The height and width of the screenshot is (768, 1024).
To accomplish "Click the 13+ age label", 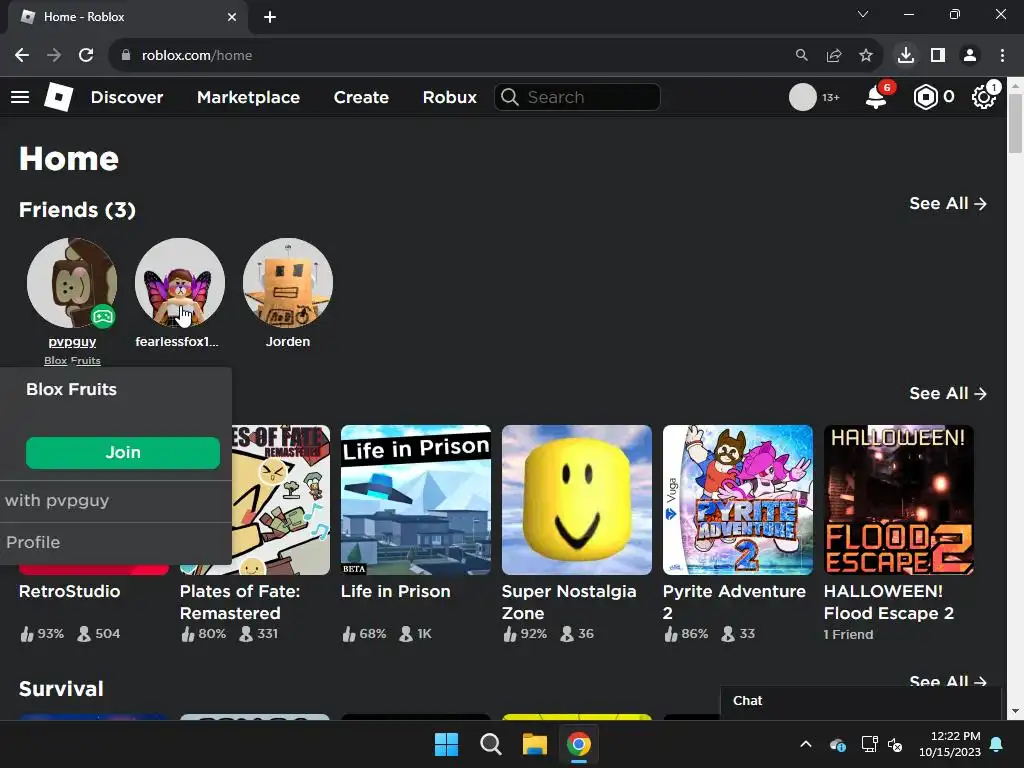I will (831, 98).
